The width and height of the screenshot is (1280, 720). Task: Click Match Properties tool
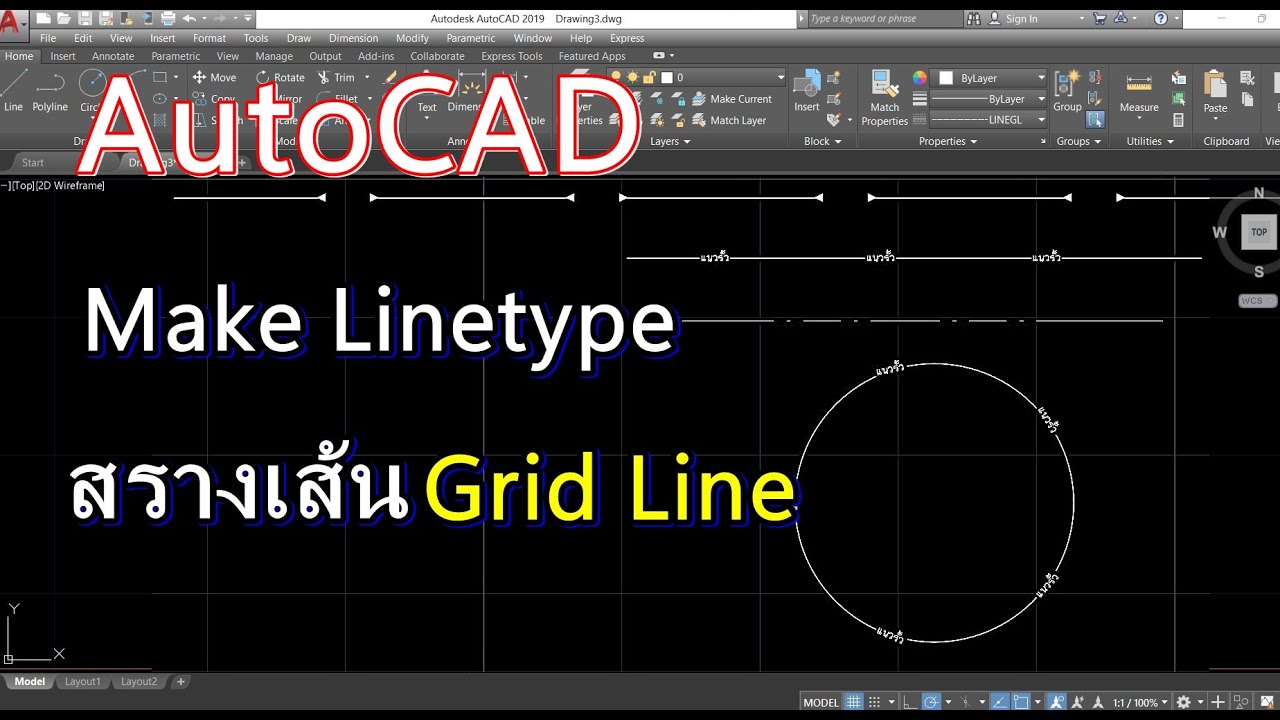click(x=884, y=97)
